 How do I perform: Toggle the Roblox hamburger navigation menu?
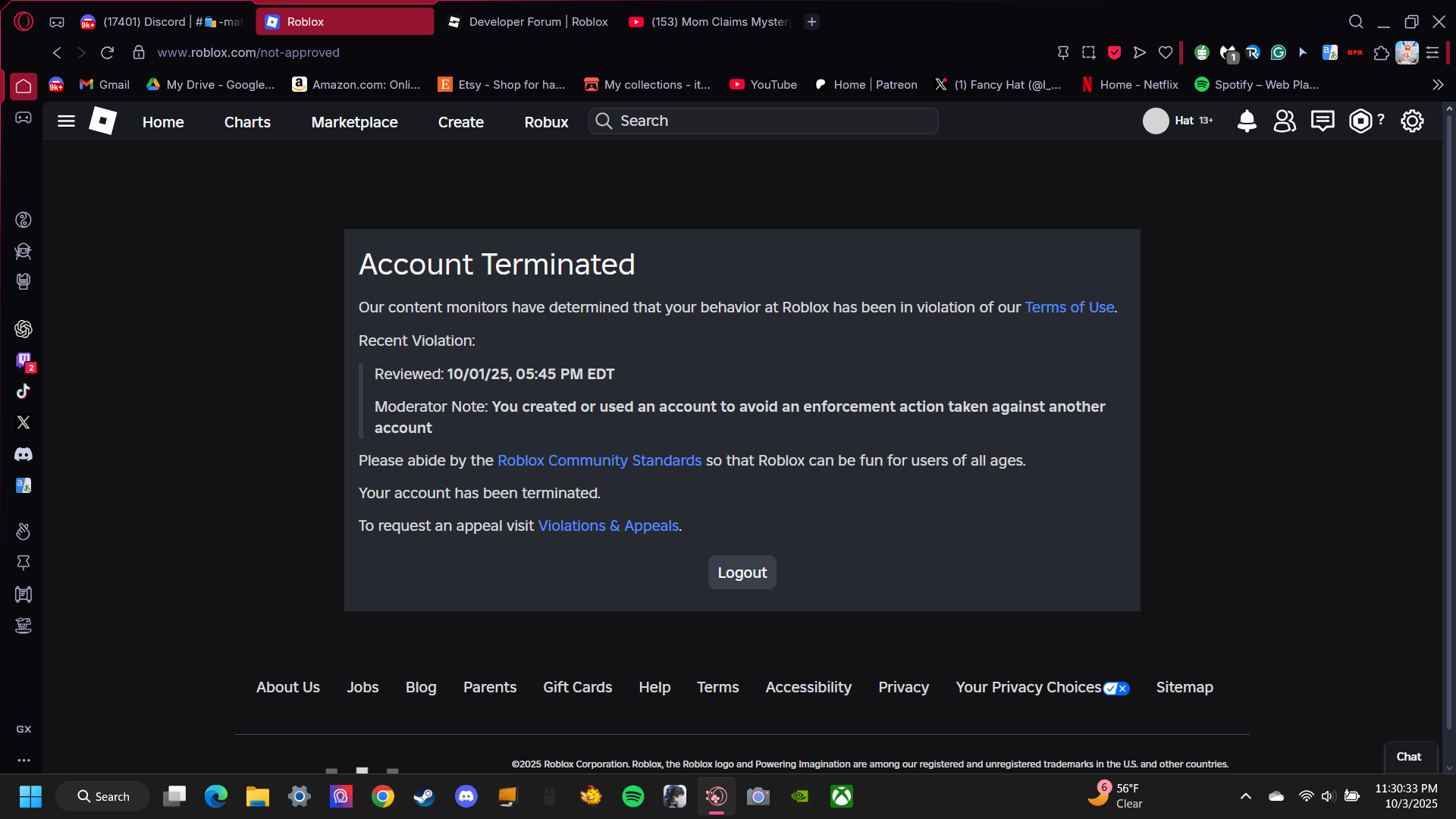point(66,121)
